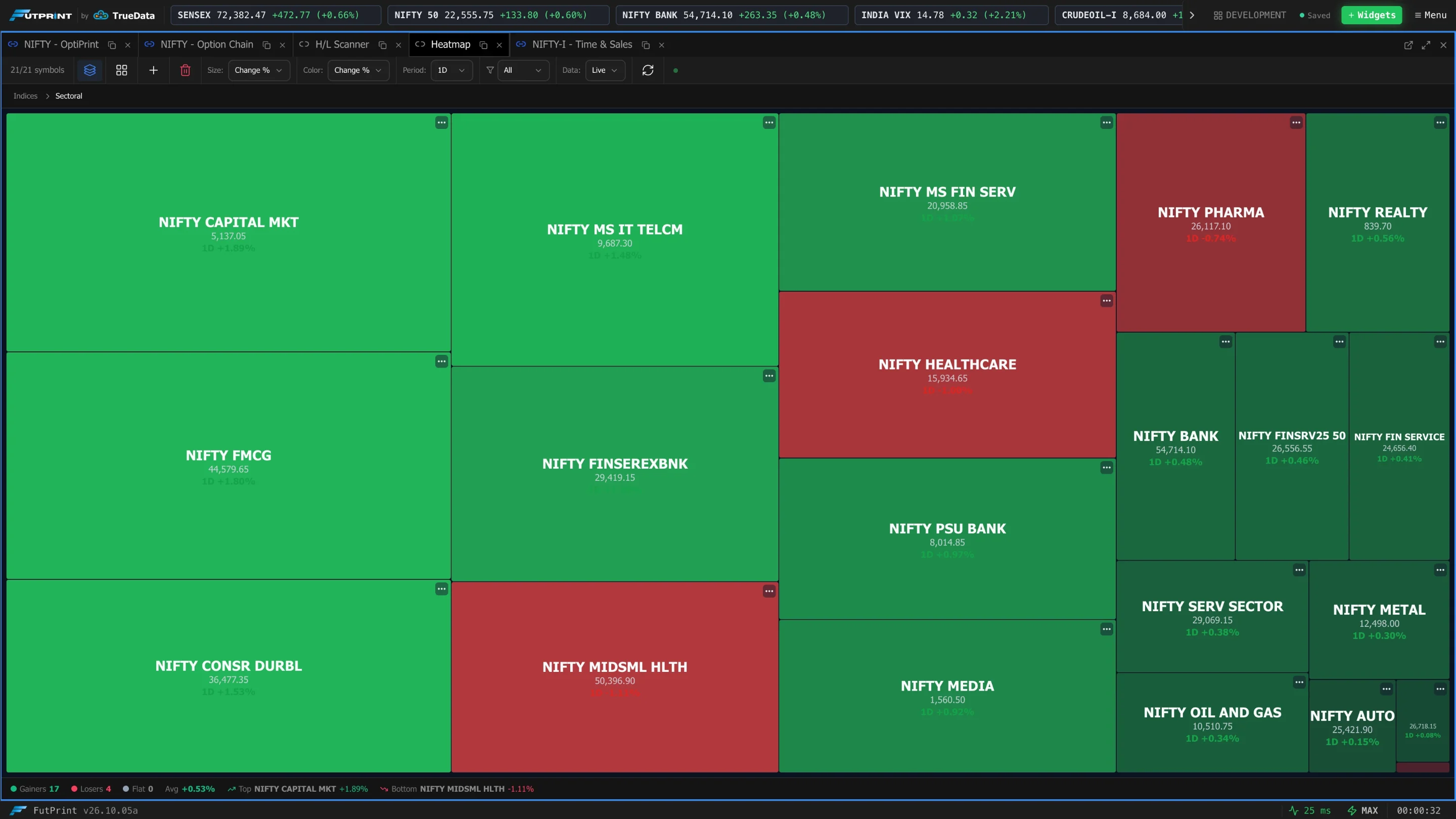Viewport: 1456px width, 819px height.
Task: Open the H/L Scanner tab
Action: [342, 44]
